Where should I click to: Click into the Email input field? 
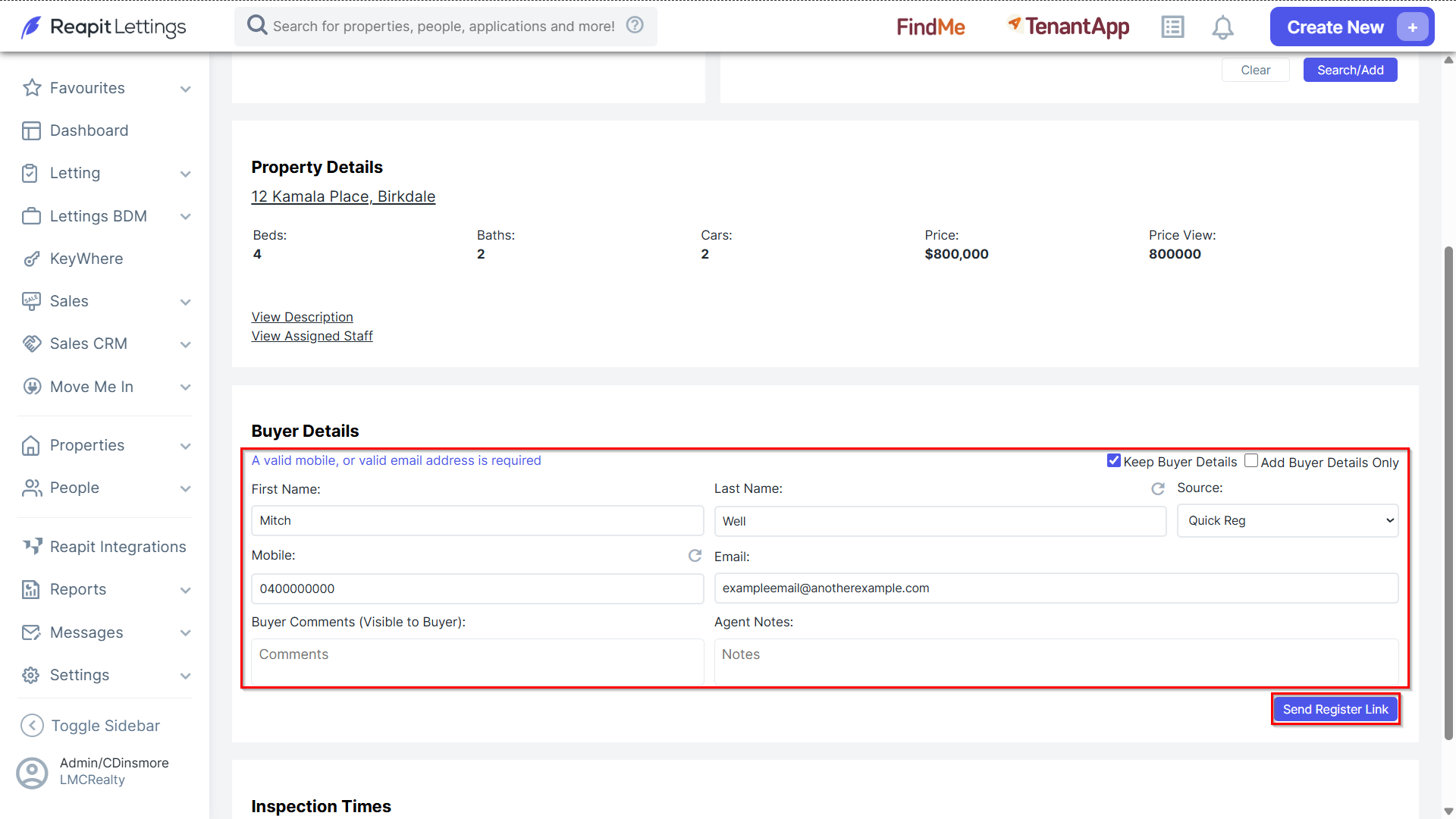(1056, 588)
